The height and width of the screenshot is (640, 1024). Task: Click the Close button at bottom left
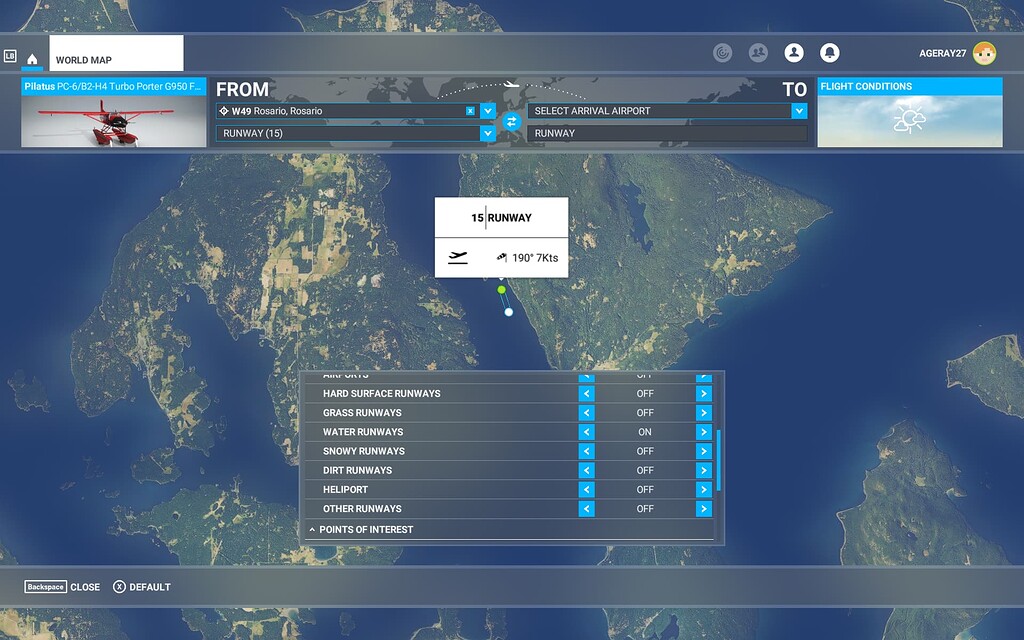click(85, 587)
